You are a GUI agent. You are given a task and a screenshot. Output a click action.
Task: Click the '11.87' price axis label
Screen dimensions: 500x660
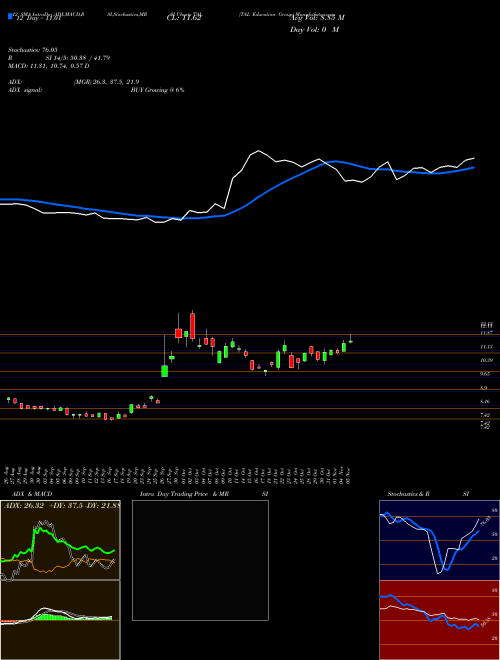coord(486,333)
